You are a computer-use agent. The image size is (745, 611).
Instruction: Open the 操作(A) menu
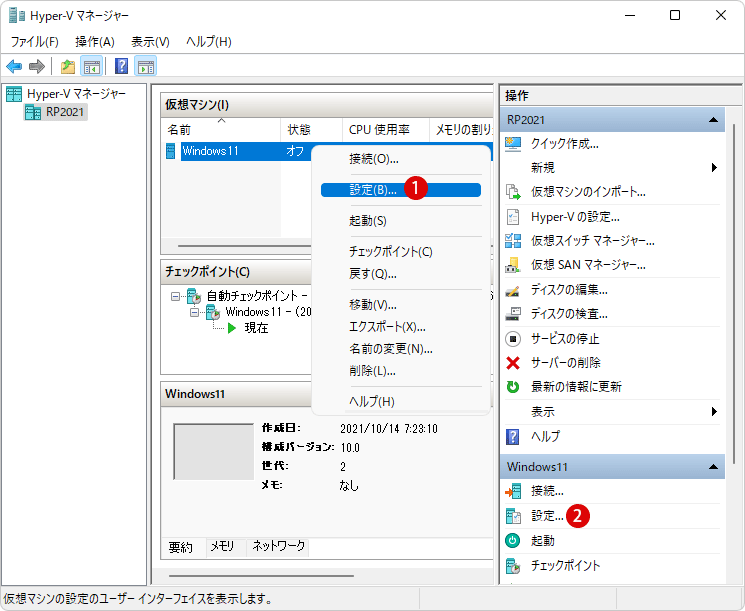click(95, 42)
